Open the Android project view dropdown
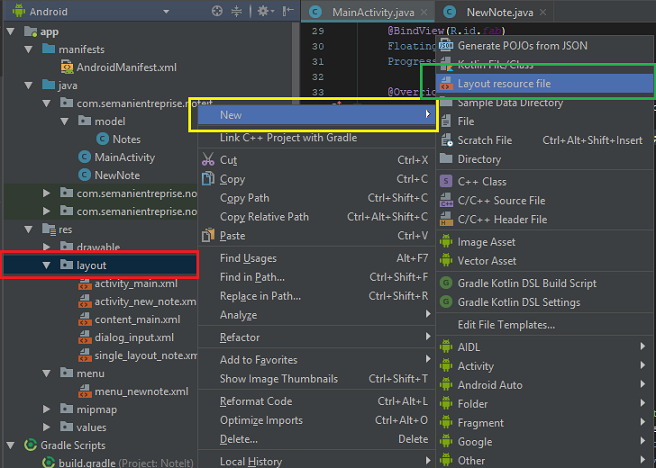Viewport: 656px width, 468px height. coord(166,12)
